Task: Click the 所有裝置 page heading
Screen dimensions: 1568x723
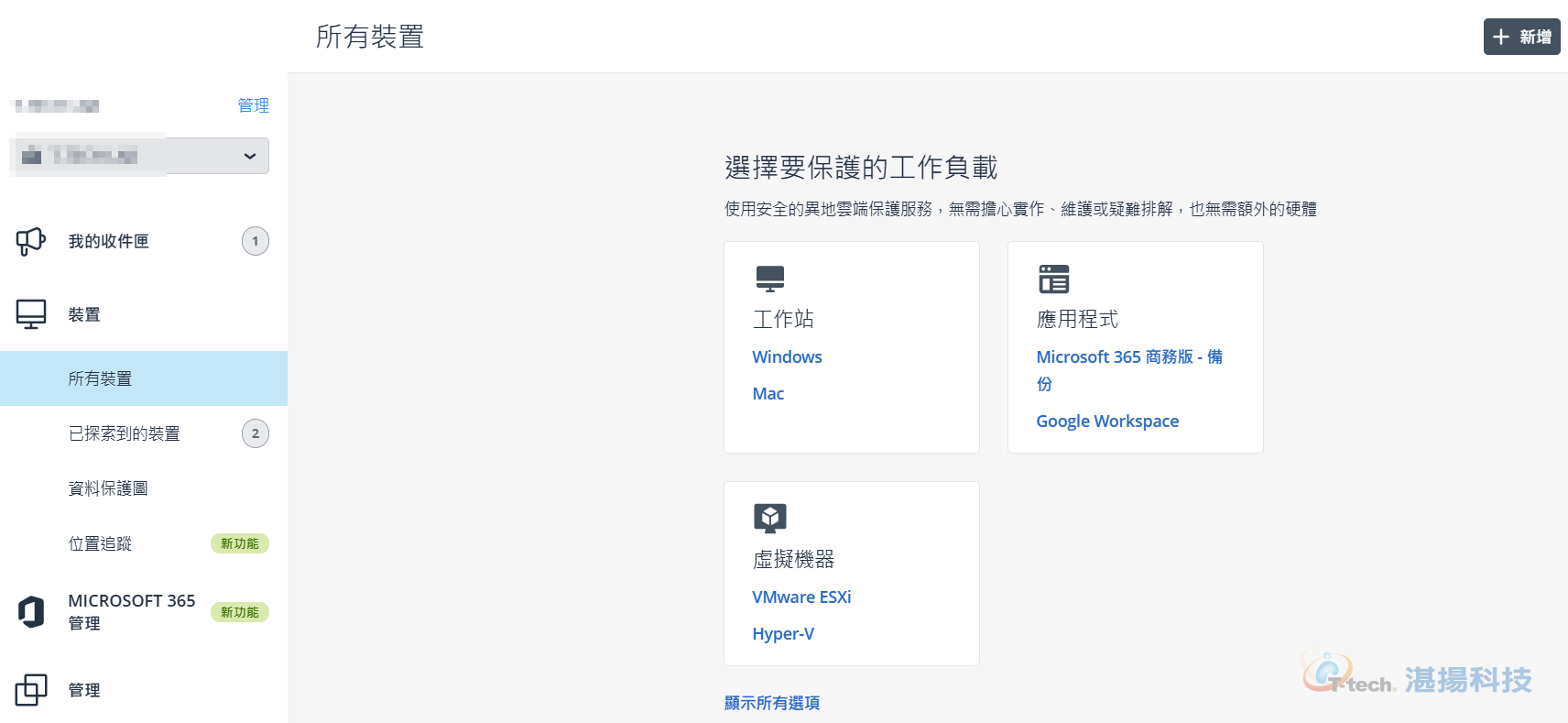Action: point(370,37)
